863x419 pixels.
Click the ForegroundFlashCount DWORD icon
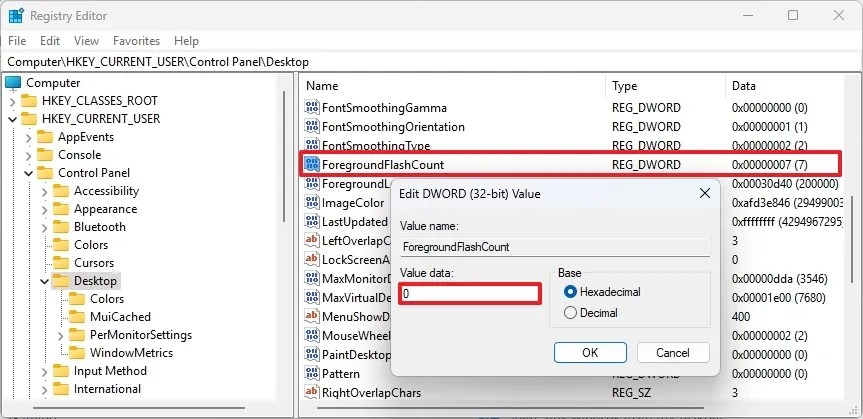coord(312,164)
